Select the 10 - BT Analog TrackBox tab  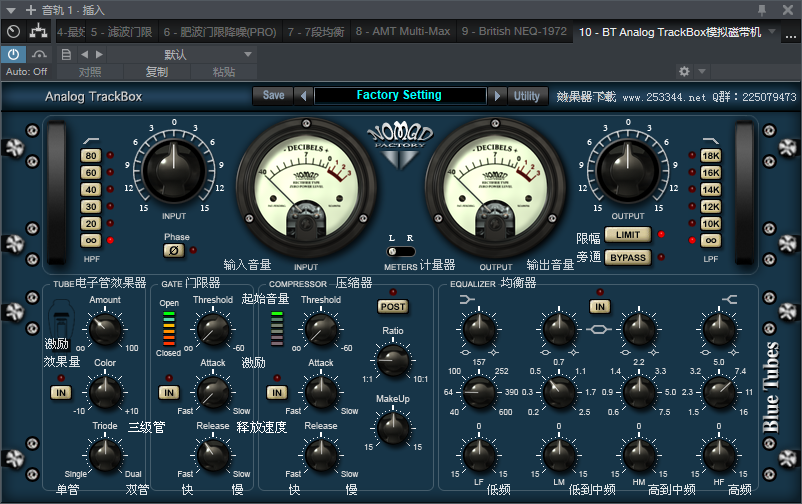click(x=670, y=32)
